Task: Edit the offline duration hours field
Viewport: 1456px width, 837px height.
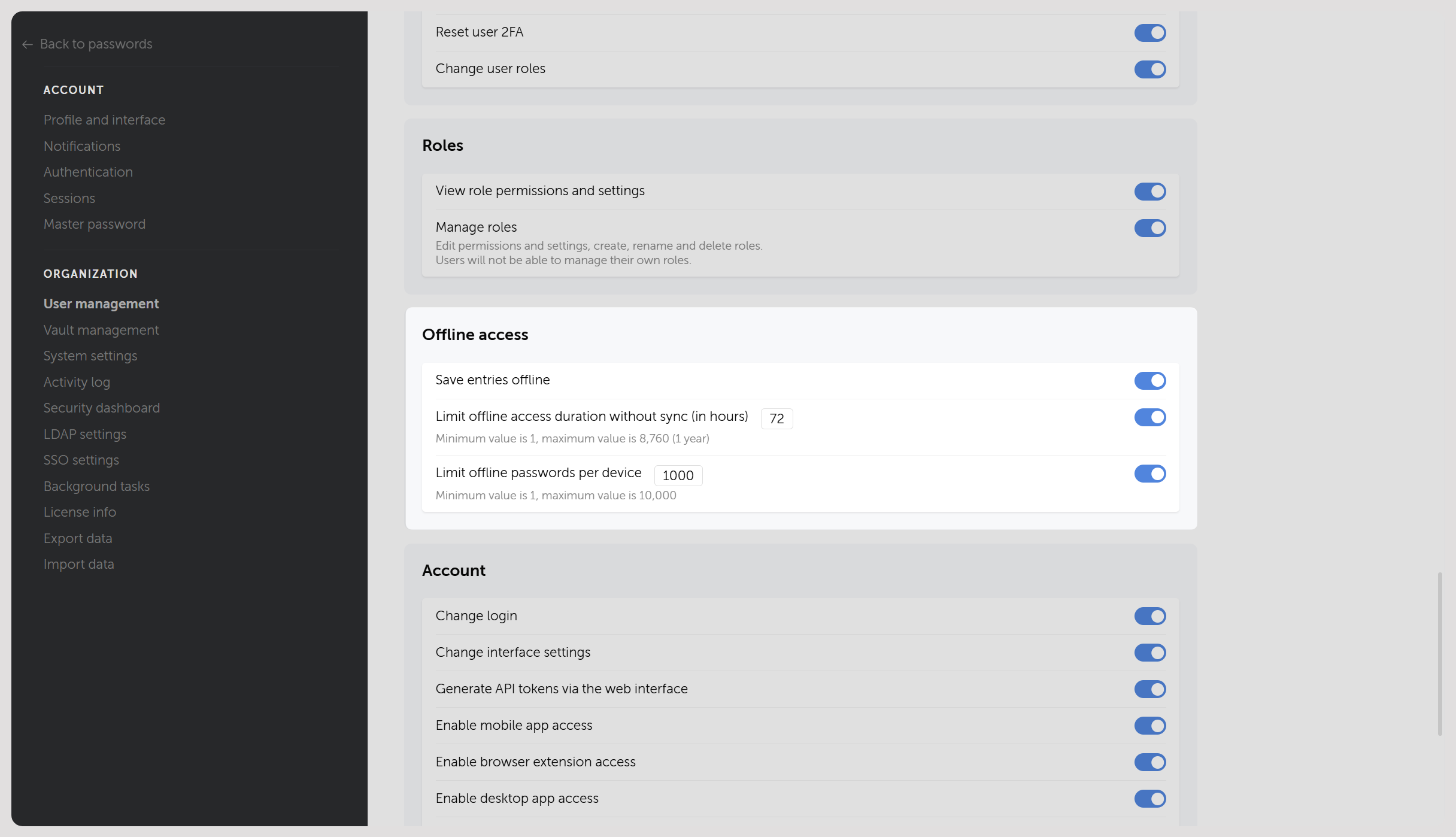Action: (776, 418)
